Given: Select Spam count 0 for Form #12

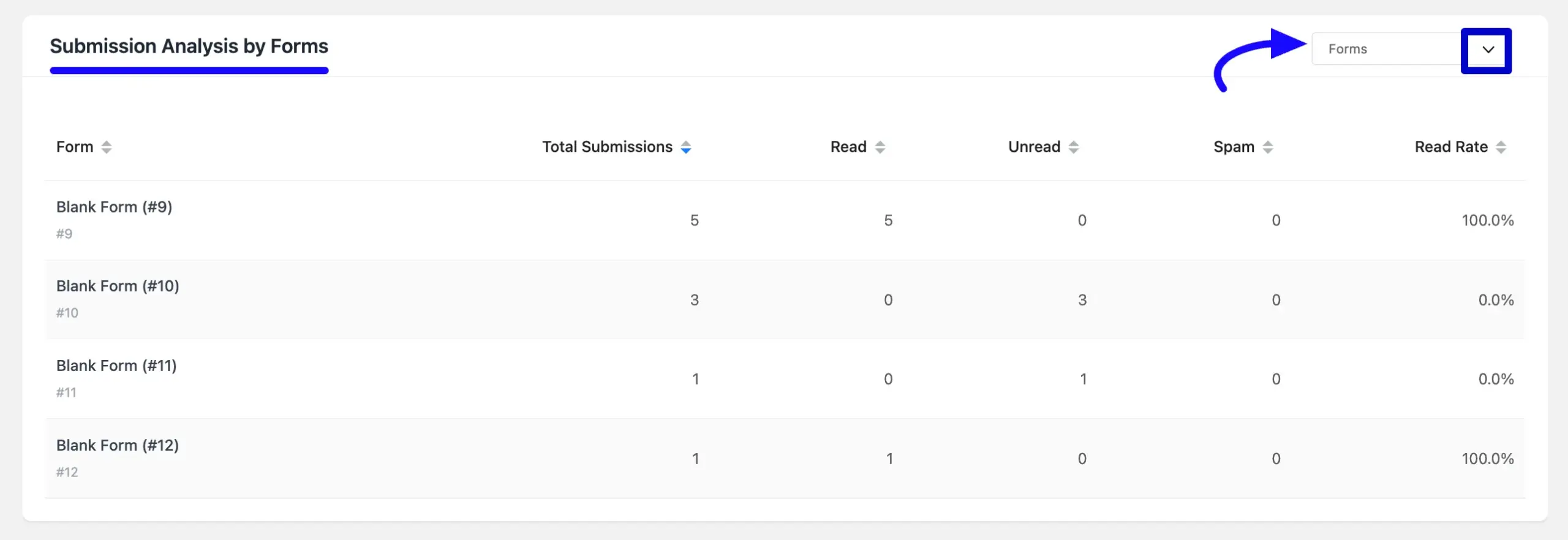Looking at the screenshot, I should point(1276,459).
